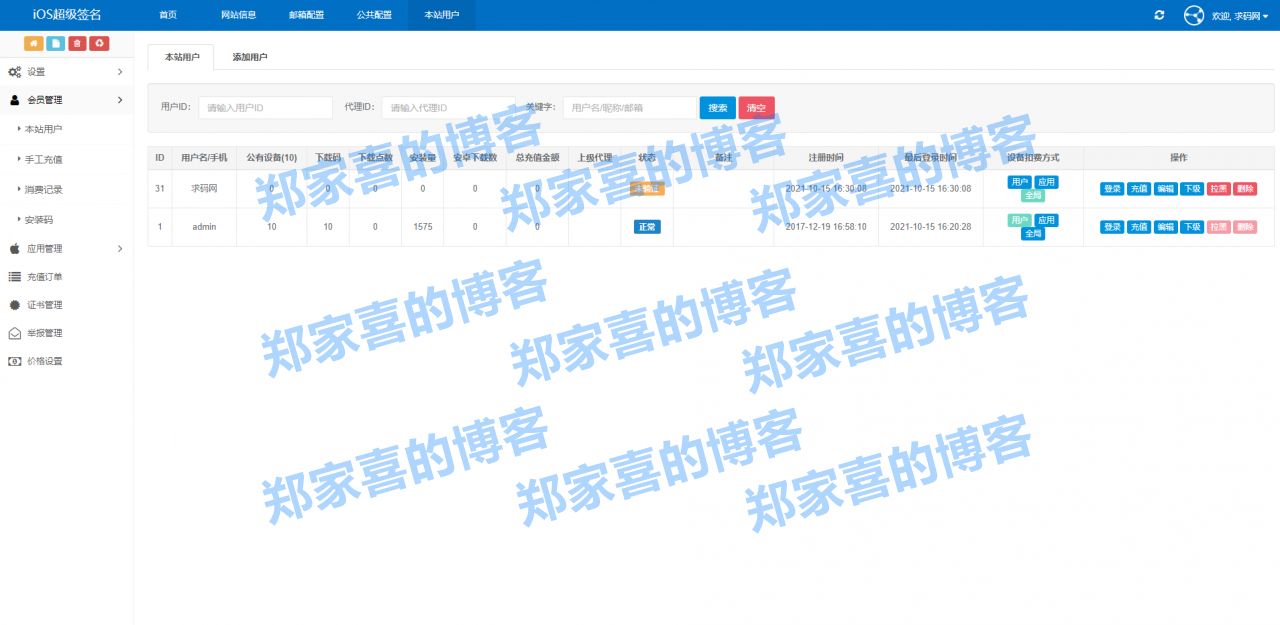Focus the 用户ID input field

265,108
